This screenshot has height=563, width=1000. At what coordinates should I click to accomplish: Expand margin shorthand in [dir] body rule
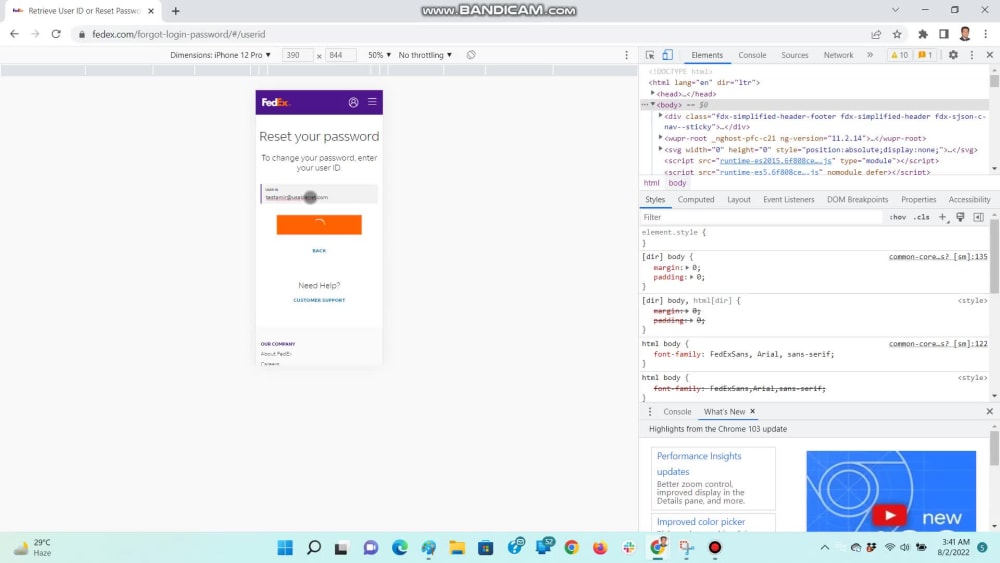687,268
